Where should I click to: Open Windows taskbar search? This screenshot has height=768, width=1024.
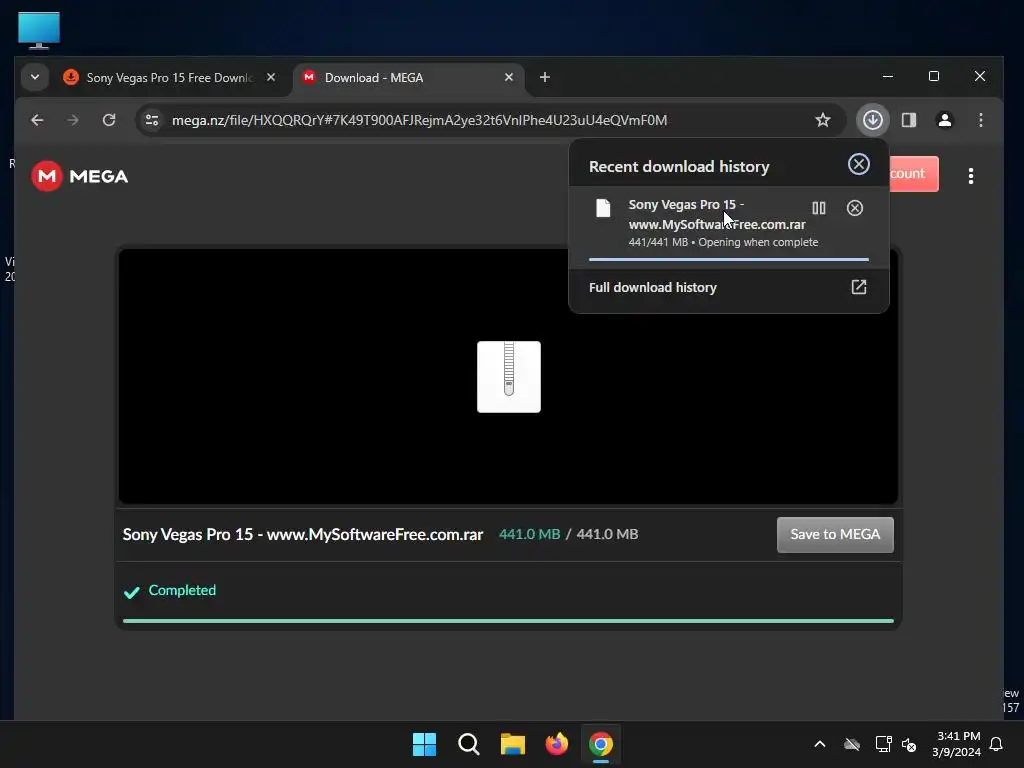[x=468, y=744]
